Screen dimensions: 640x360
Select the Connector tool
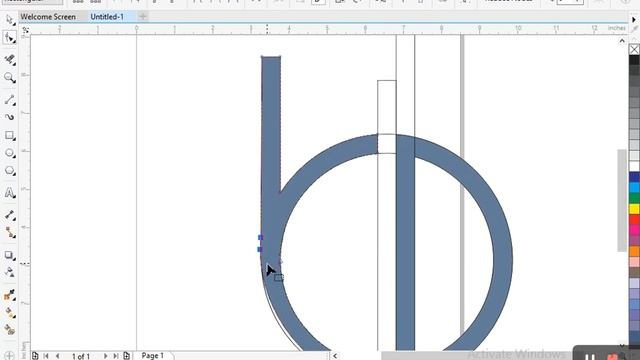pyautogui.click(x=9, y=233)
